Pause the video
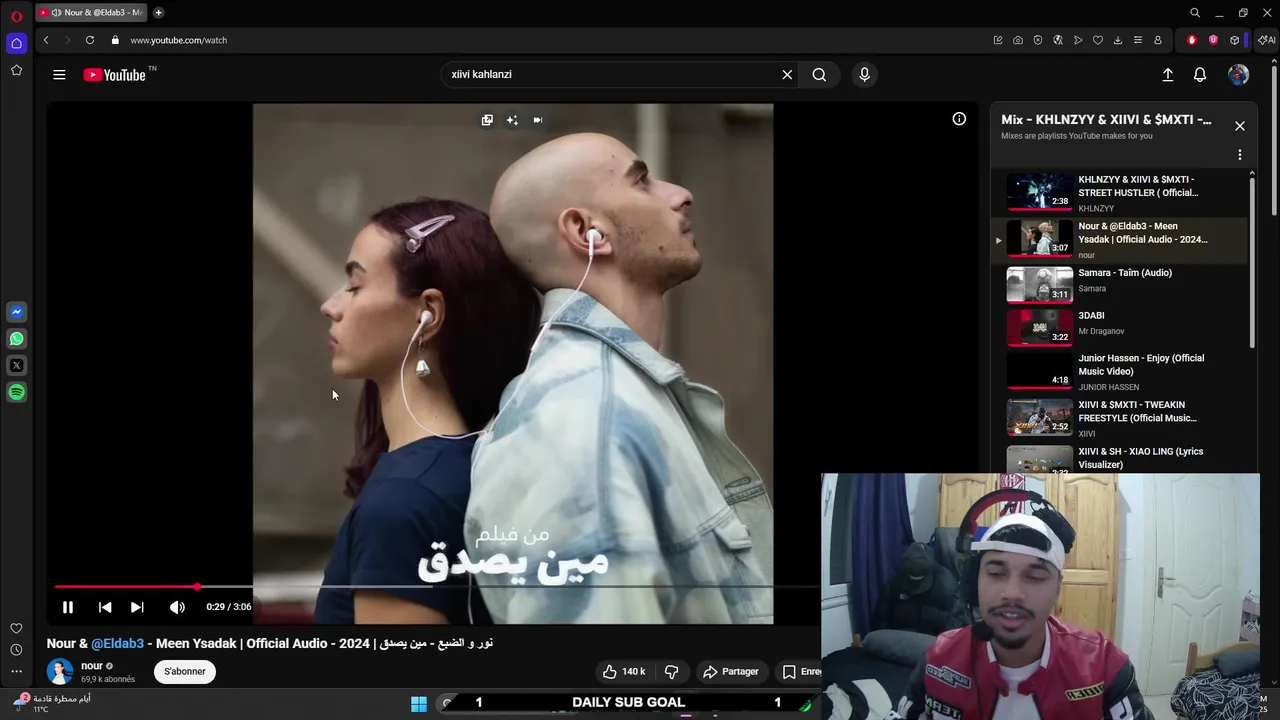This screenshot has width=1280, height=720. click(x=68, y=607)
